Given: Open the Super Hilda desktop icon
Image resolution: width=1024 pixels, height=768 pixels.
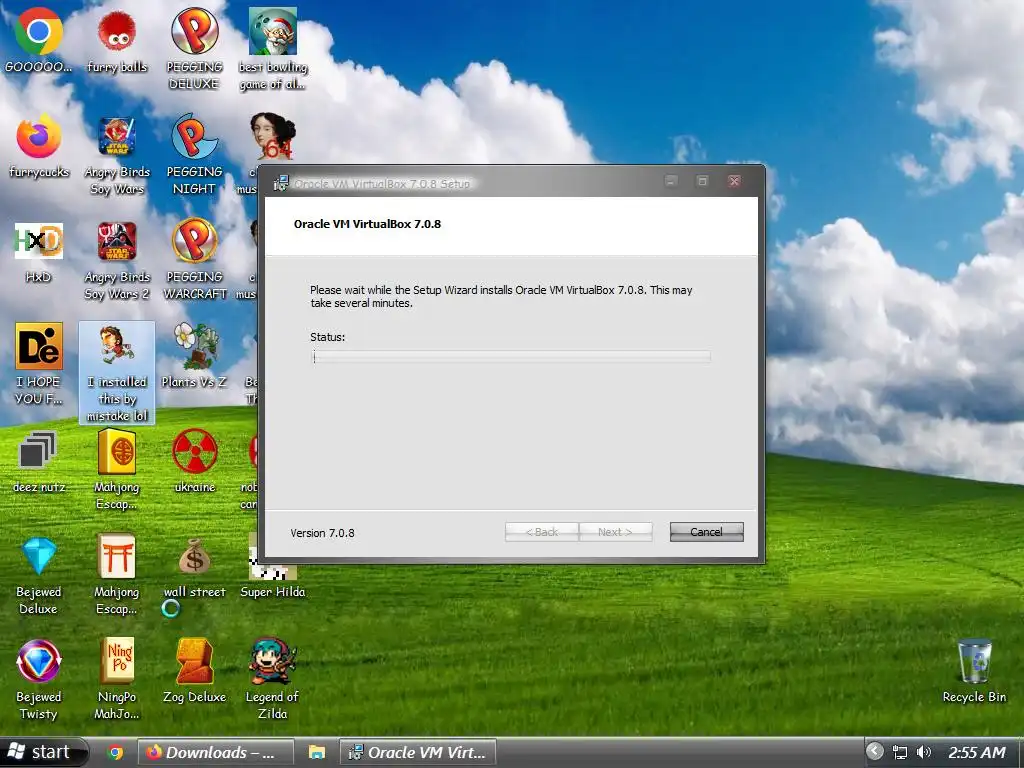Looking at the screenshot, I should (273, 564).
